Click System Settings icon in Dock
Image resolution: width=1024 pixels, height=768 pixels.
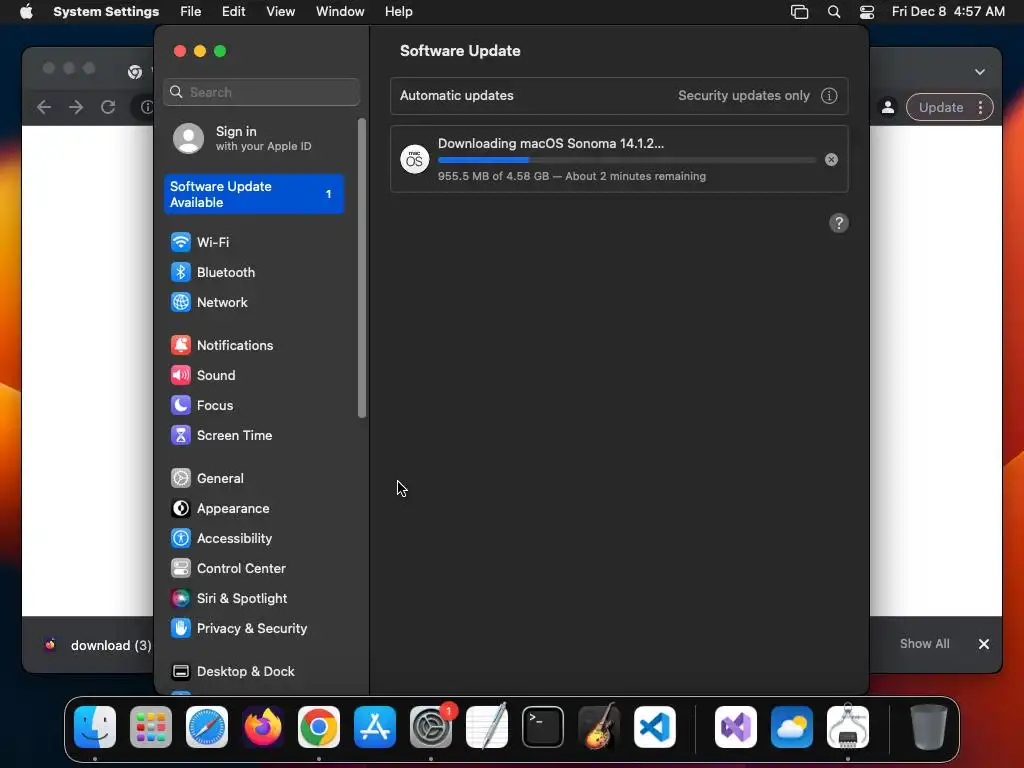coord(431,727)
